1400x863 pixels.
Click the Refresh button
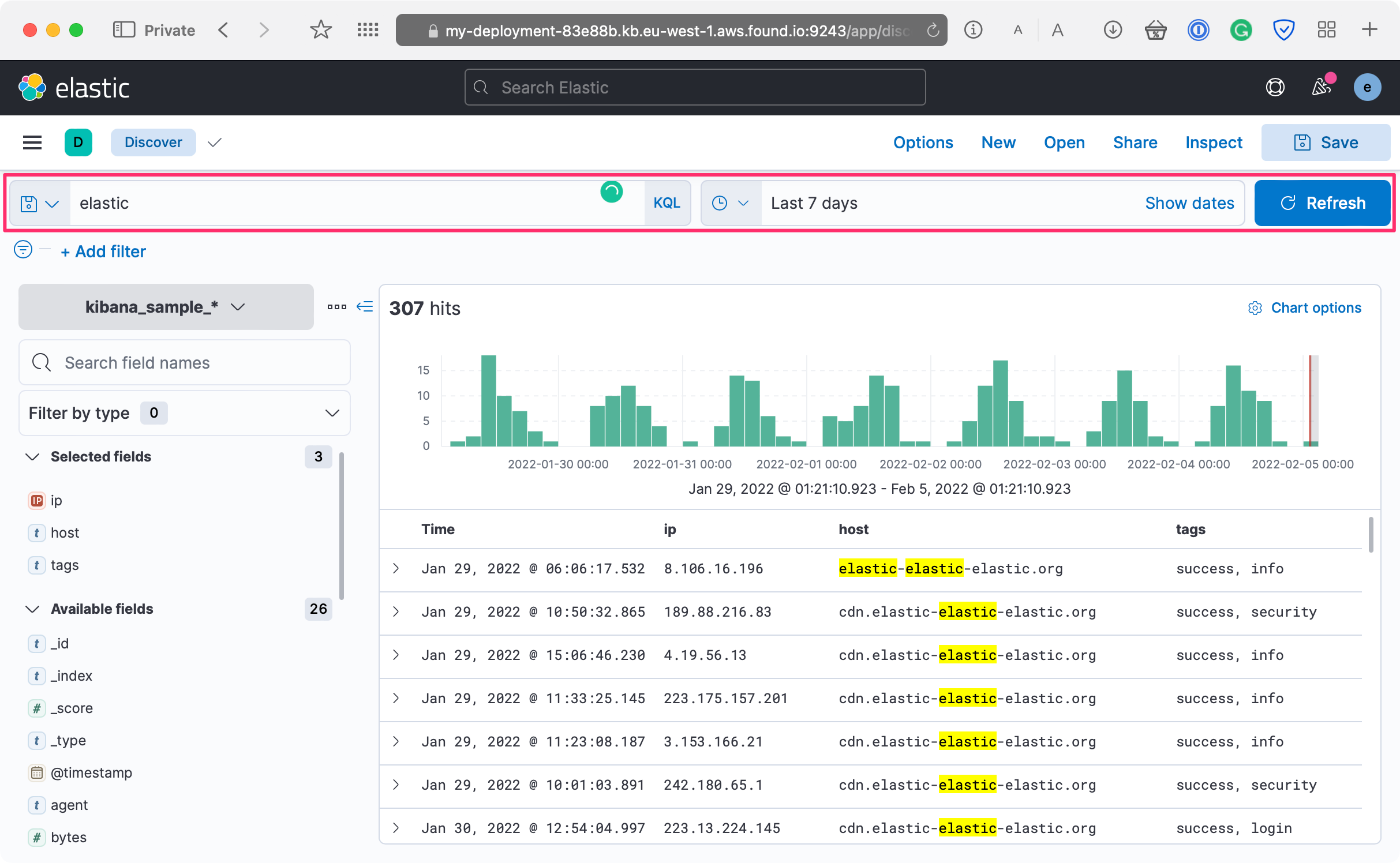(x=1322, y=203)
